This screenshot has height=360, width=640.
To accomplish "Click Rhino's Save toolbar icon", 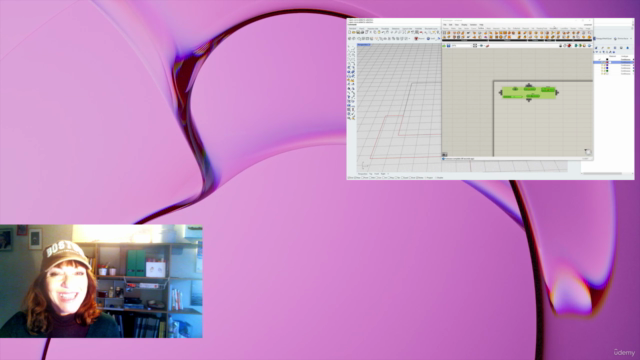I will pyautogui.click(x=358, y=32).
